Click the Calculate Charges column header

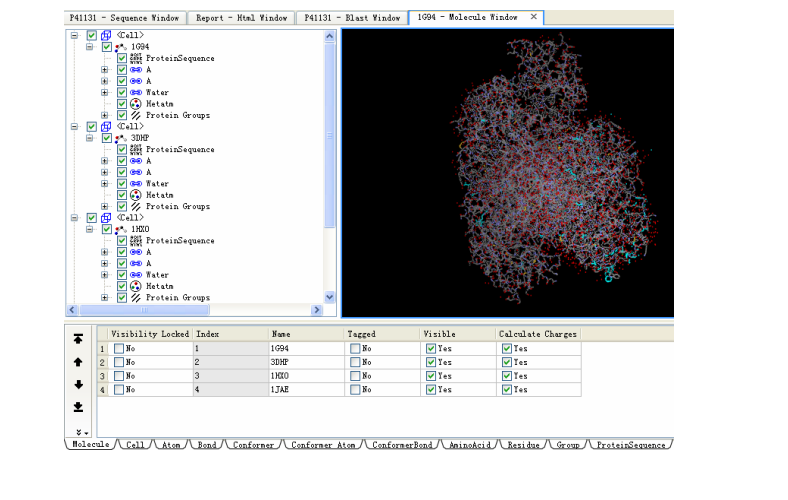pyautogui.click(x=537, y=334)
